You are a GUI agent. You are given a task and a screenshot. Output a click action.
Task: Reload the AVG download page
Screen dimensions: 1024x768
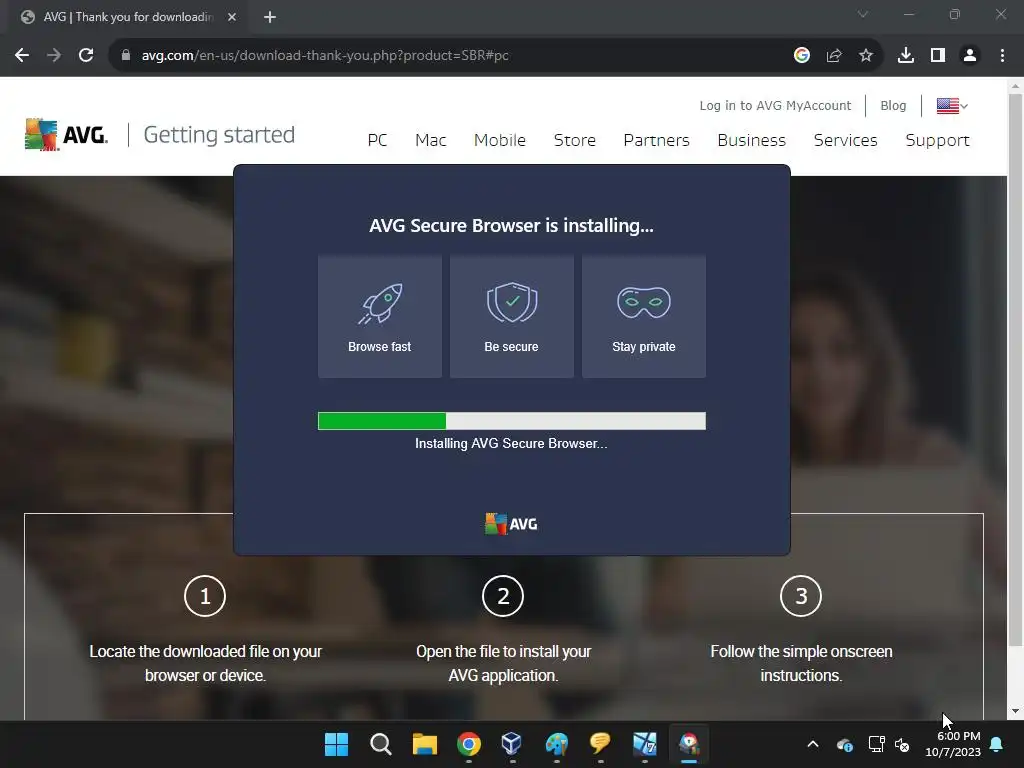pyautogui.click(x=86, y=56)
